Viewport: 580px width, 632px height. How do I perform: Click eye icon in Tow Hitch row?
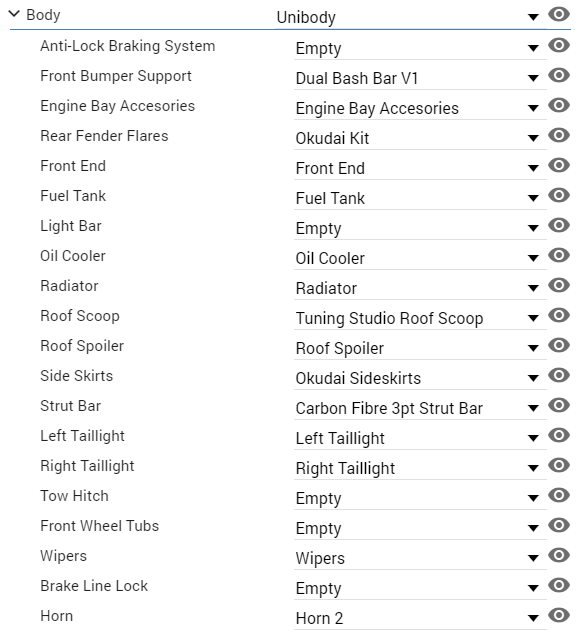point(559,495)
